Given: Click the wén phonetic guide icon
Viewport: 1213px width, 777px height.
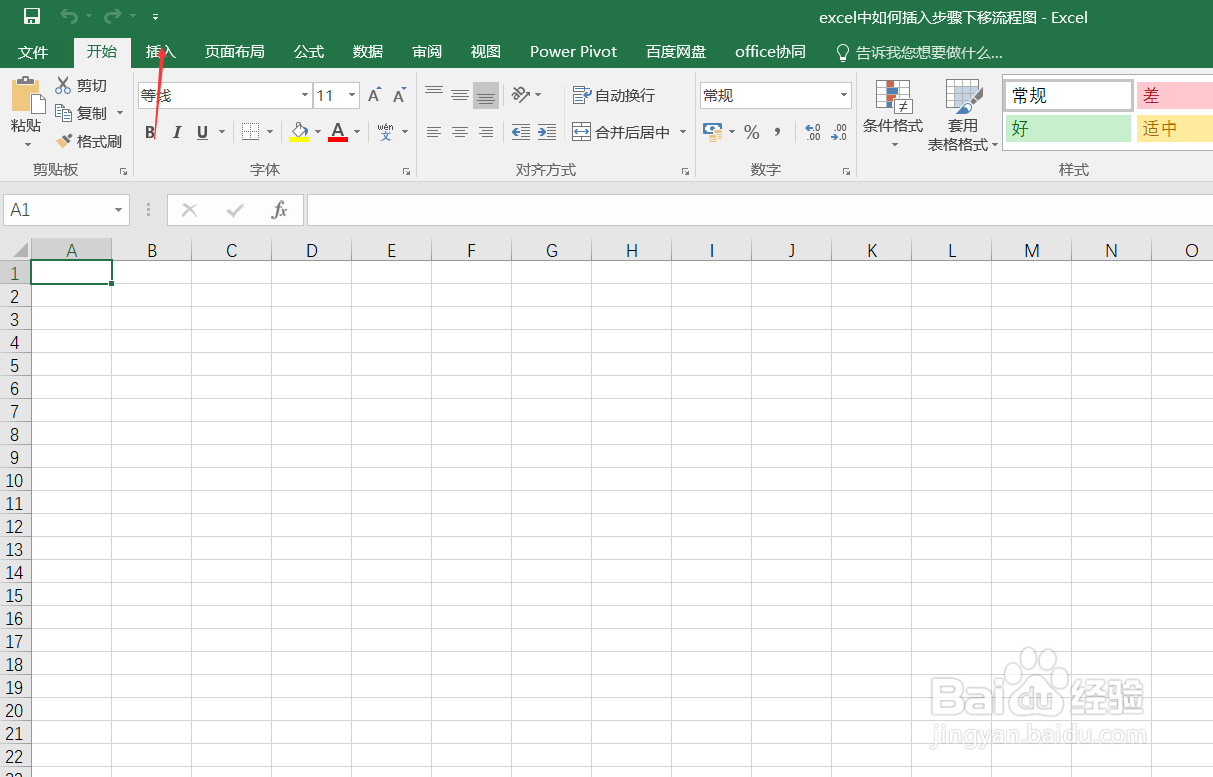Looking at the screenshot, I should [x=386, y=132].
